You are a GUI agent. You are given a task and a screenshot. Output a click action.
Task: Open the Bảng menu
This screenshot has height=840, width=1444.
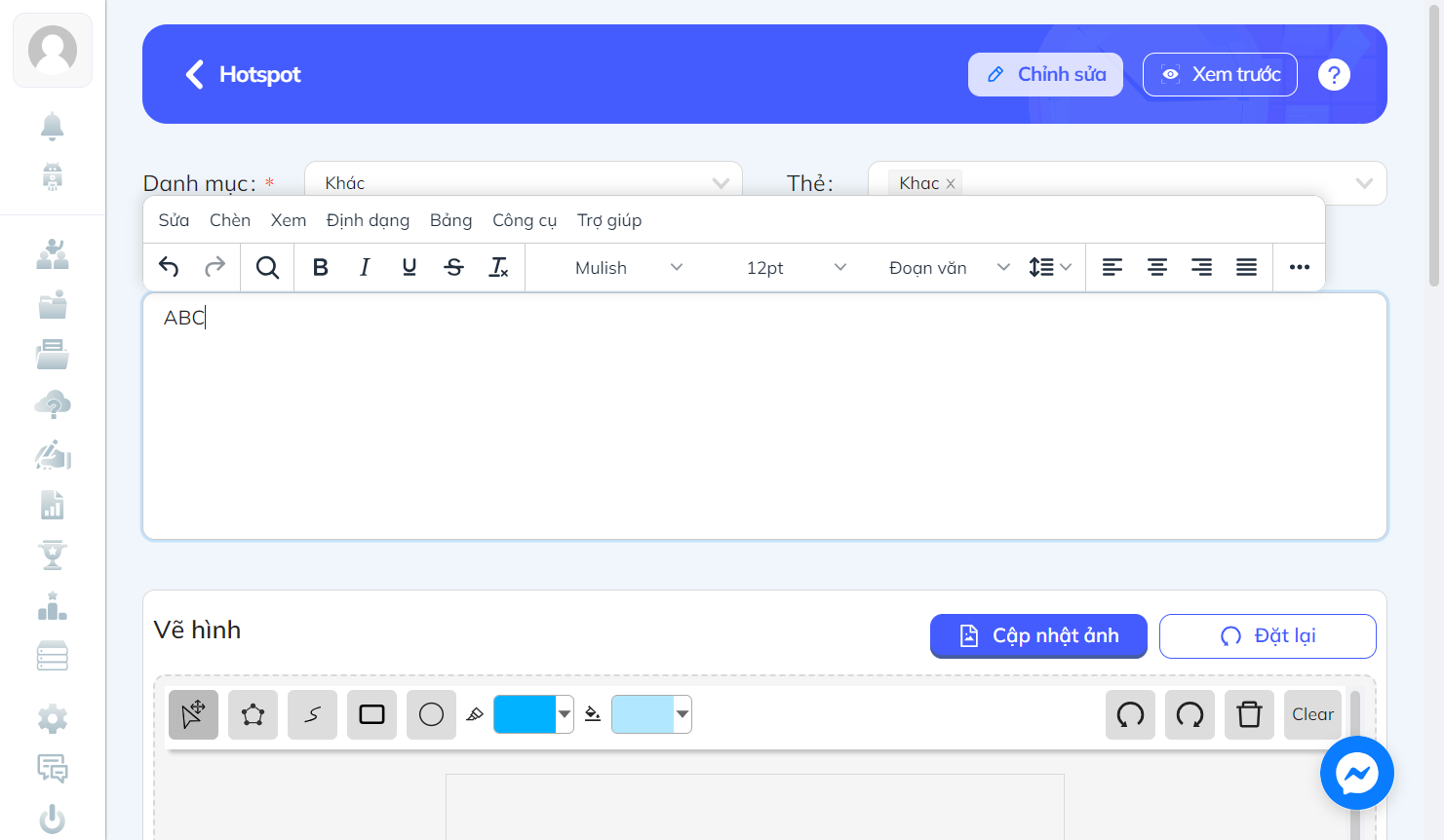450,220
